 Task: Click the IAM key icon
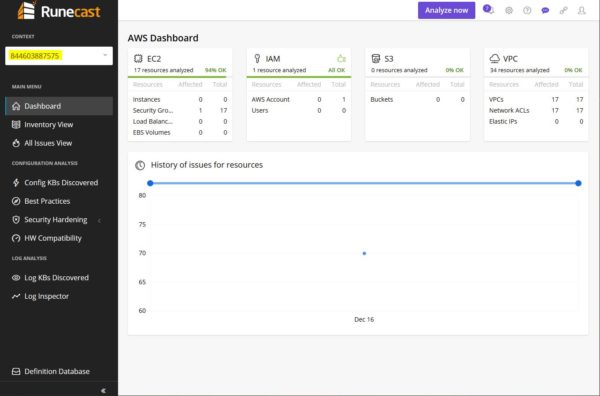point(257,59)
